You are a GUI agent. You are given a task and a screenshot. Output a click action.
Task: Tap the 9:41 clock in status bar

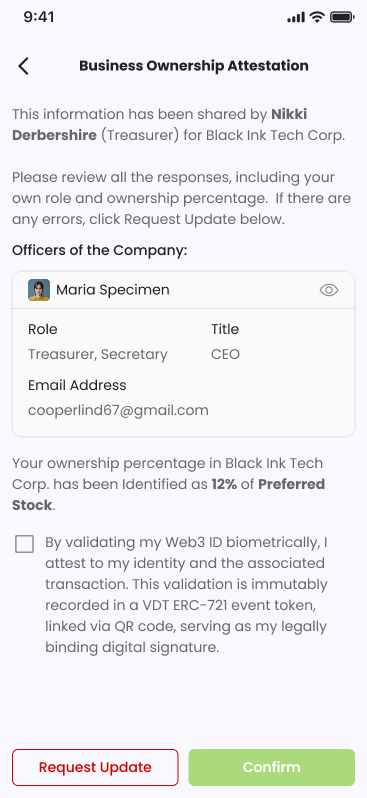[x=39, y=17]
